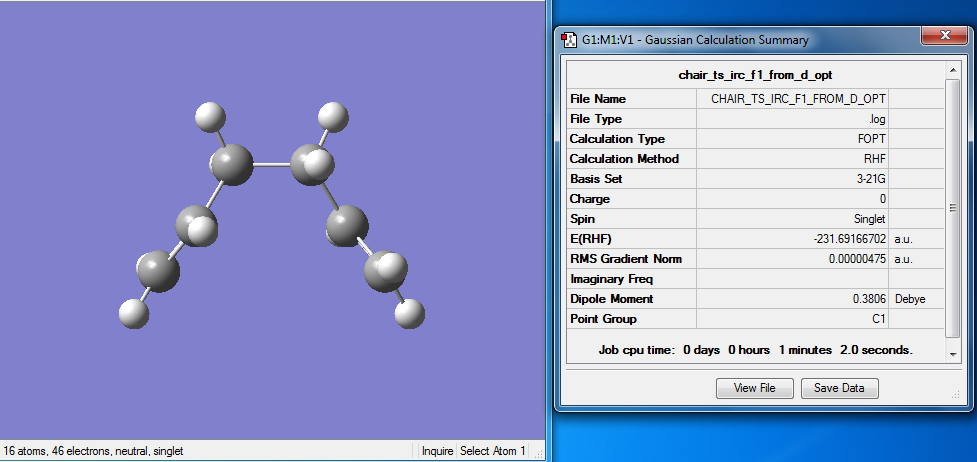Select the Calculation Method label
Viewport: 977px width, 462px height.
(624, 159)
